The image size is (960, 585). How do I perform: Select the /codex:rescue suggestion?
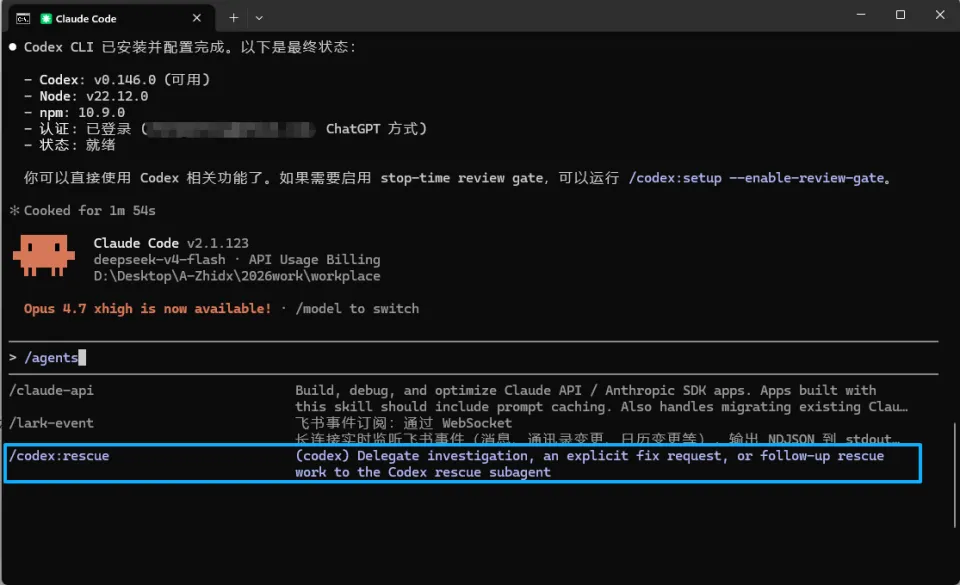[463, 464]
